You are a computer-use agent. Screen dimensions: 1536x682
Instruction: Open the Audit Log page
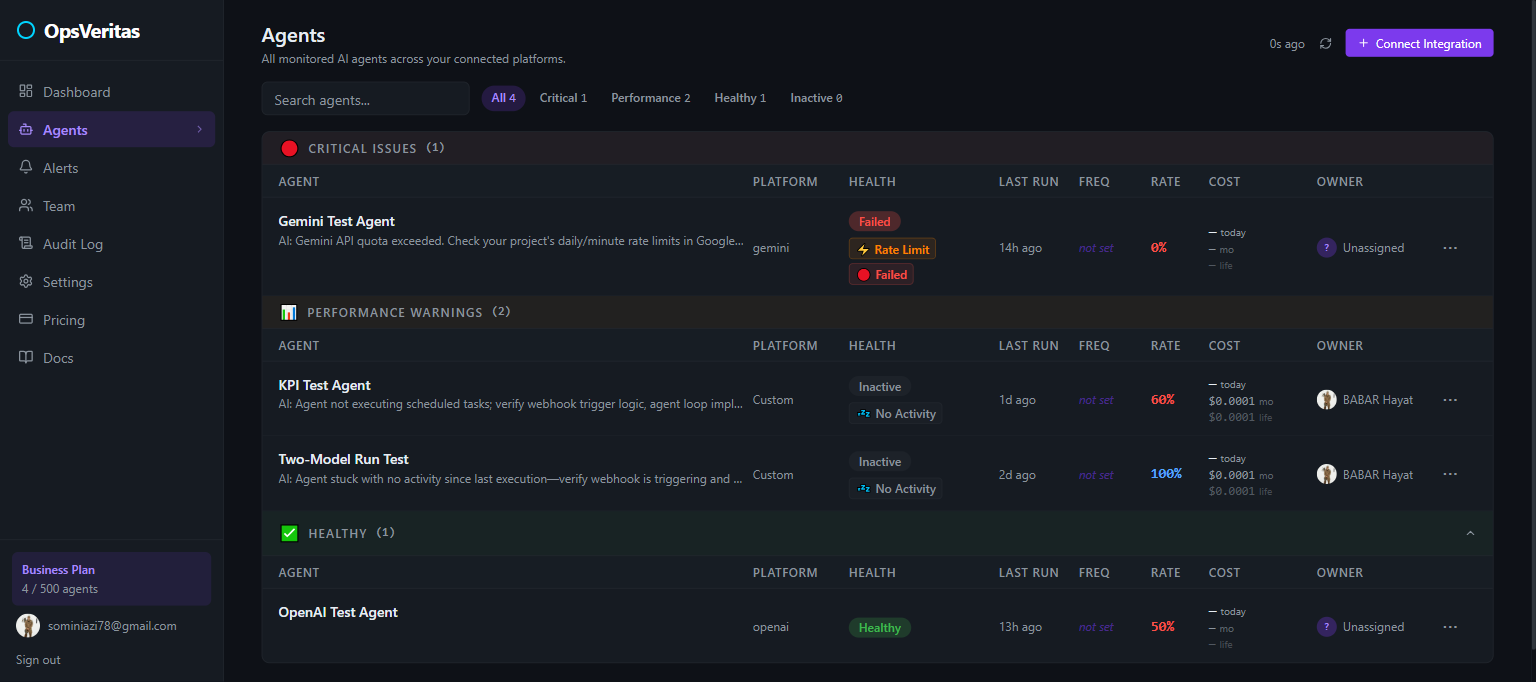pyautogui.click(x=111, y=244)
